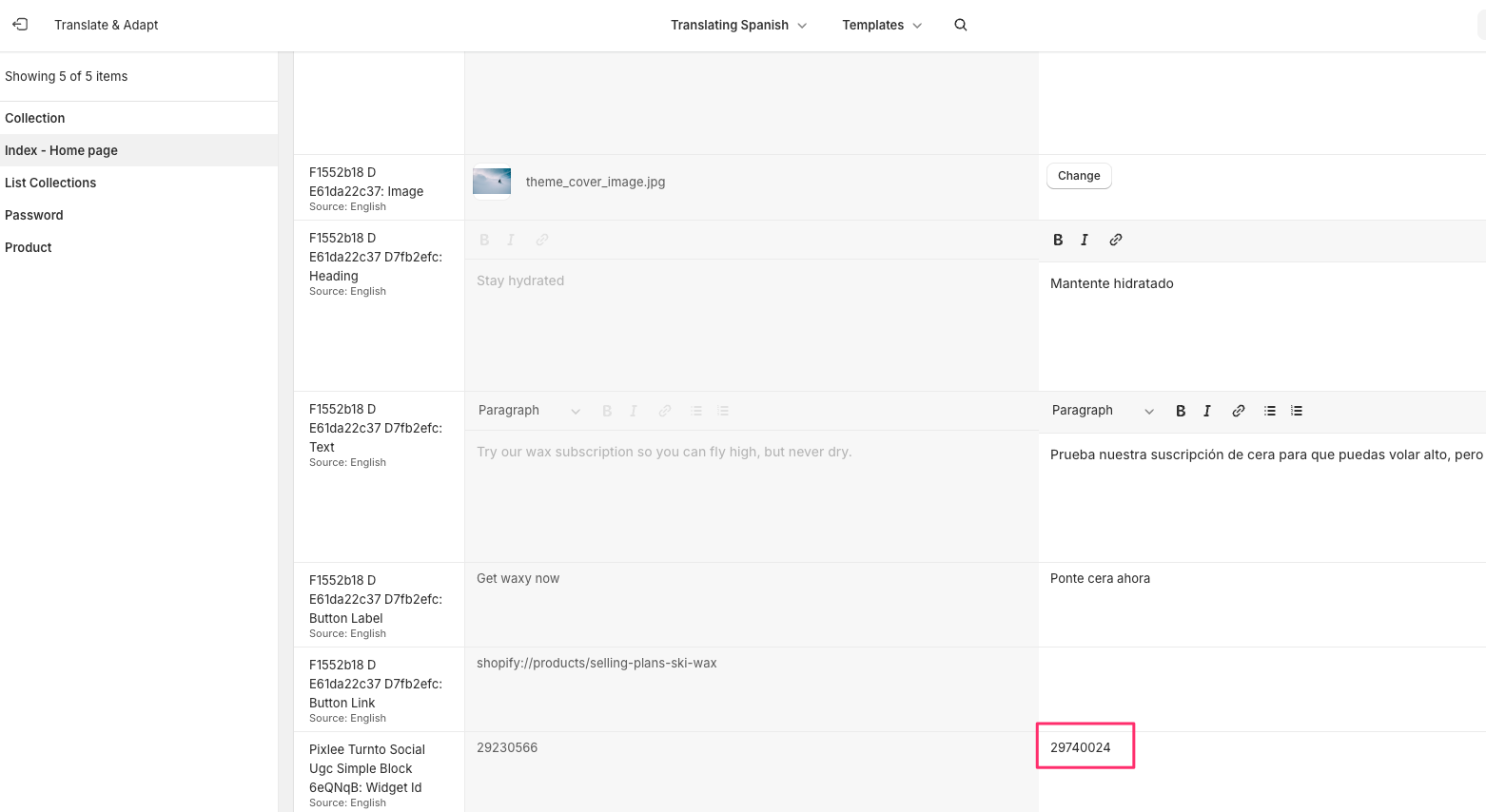The width and height of the screenshot is (1486, 812).
Task: Insert link in Text Spanish editor
Action: 1239,411
